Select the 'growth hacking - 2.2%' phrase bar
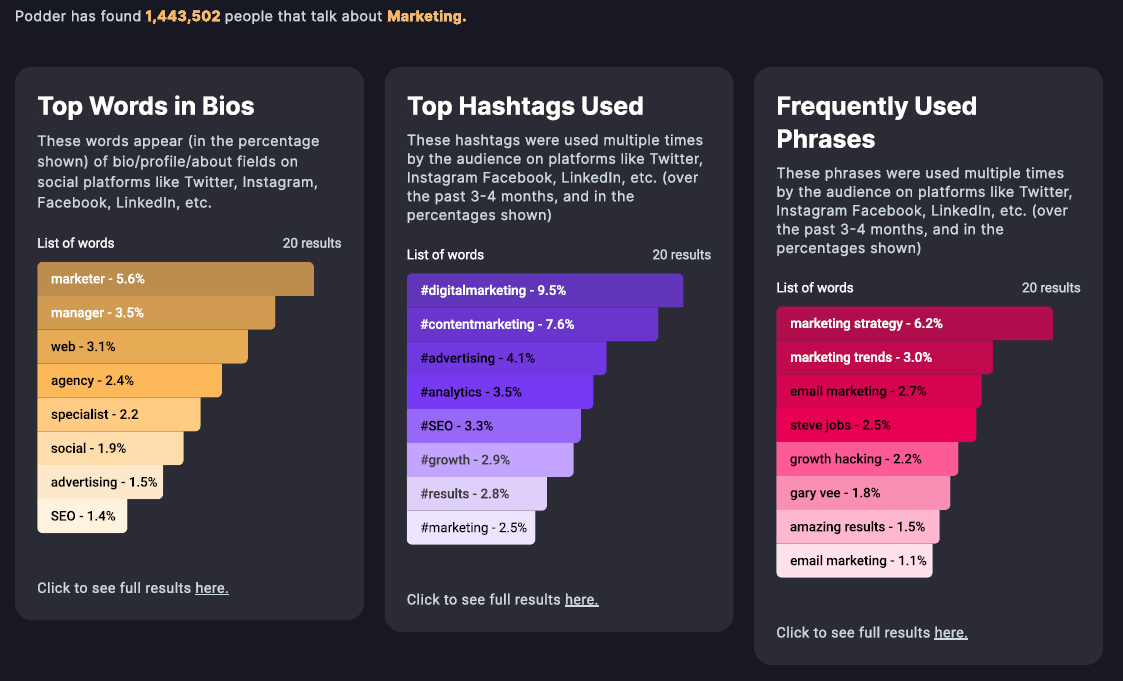The image size is (1123, 681). coord(866,460)
